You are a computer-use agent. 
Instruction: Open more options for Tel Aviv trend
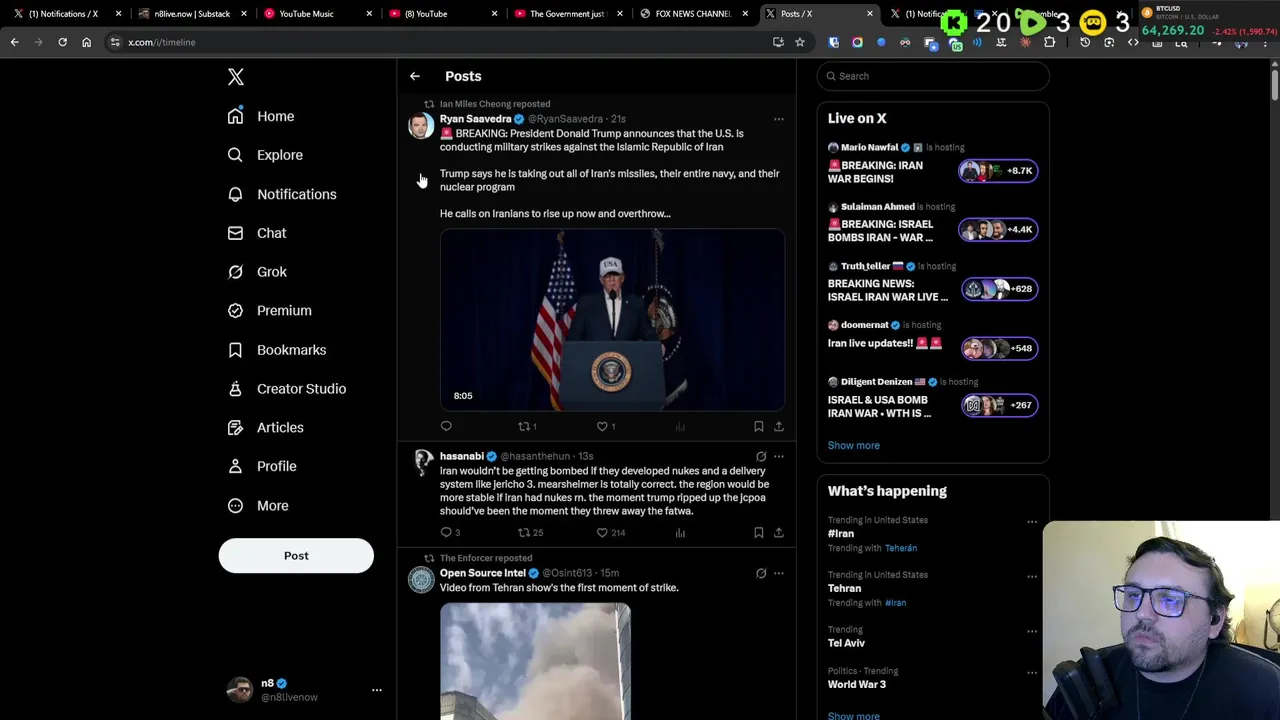pos(1032,631)
